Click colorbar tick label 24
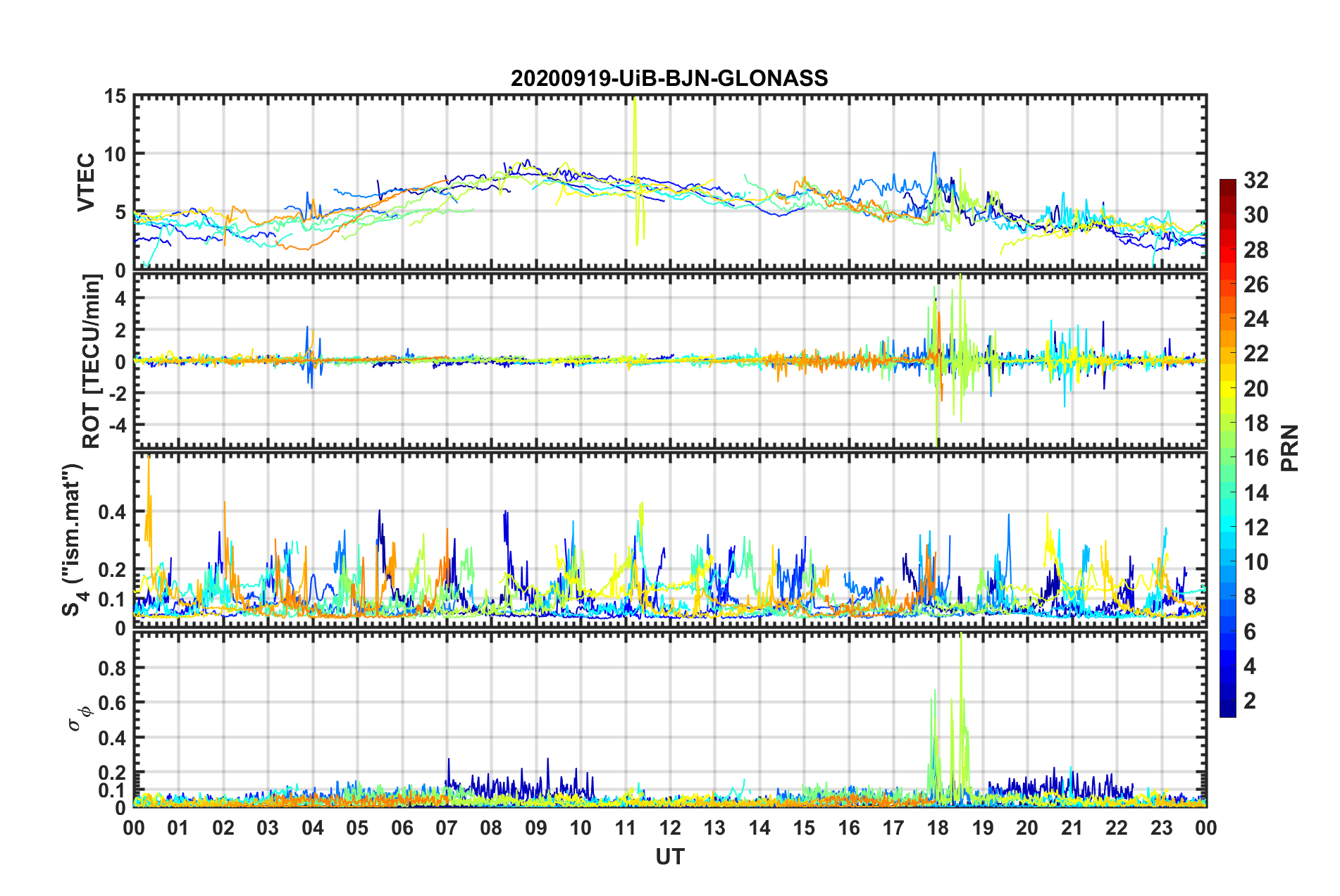1340x896 pixels. [1256, 319]
